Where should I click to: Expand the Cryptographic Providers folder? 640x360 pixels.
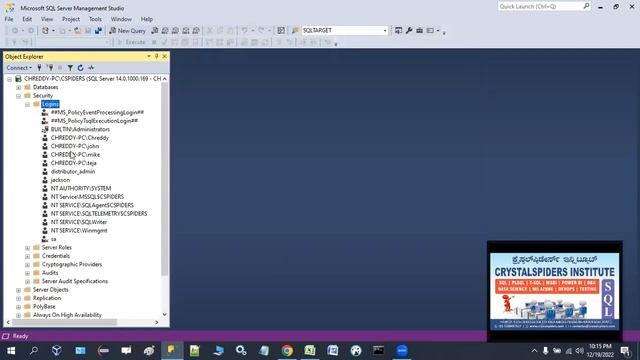click(x=27, y=264)
